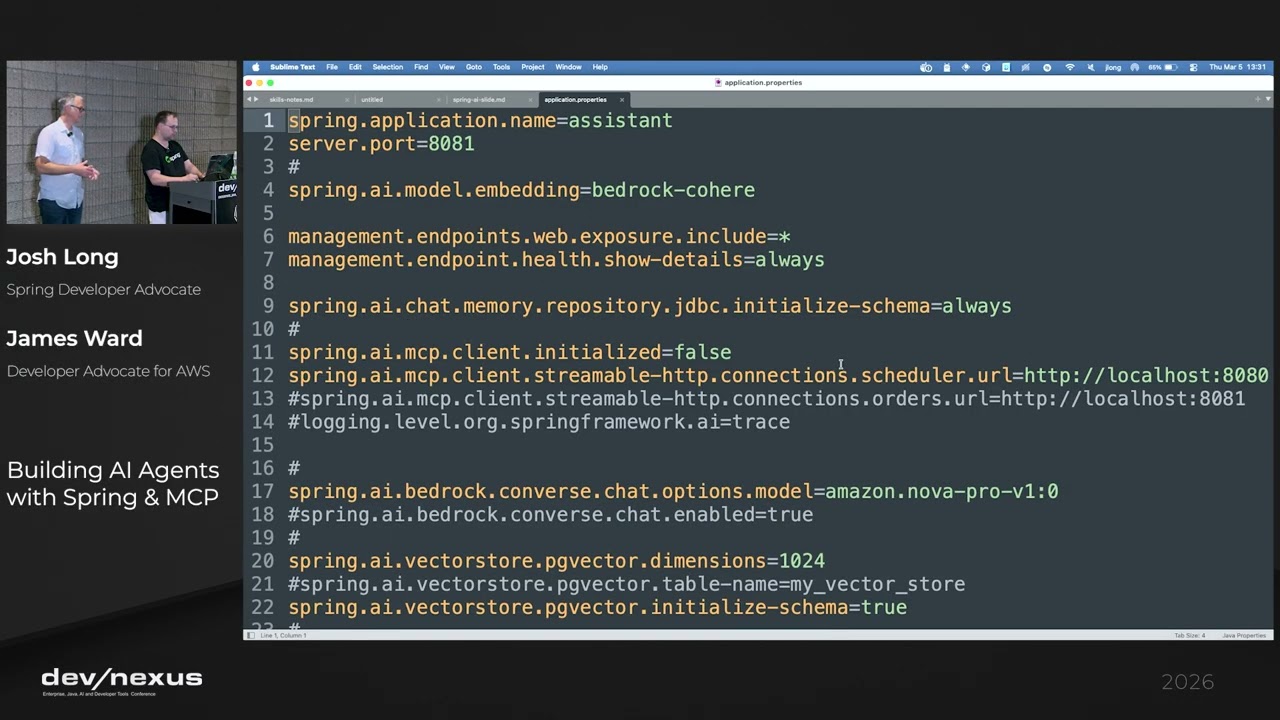Image resolution: width=1280 pixels, height=720 pixels.
Task: Click the spring.application.name=assistant line
Action: pyautogui.click(x=480, y=120)
